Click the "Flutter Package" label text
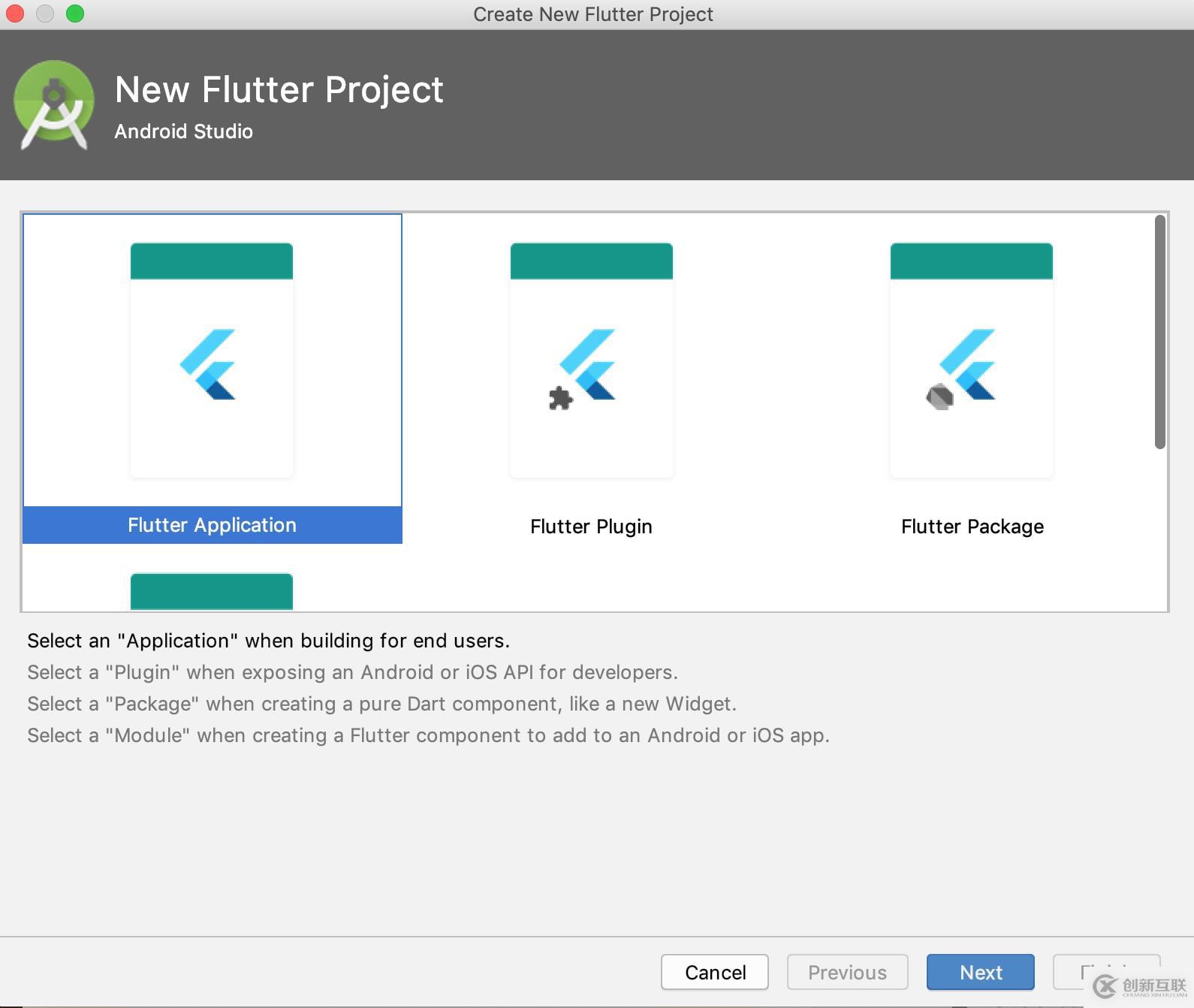 972,527
